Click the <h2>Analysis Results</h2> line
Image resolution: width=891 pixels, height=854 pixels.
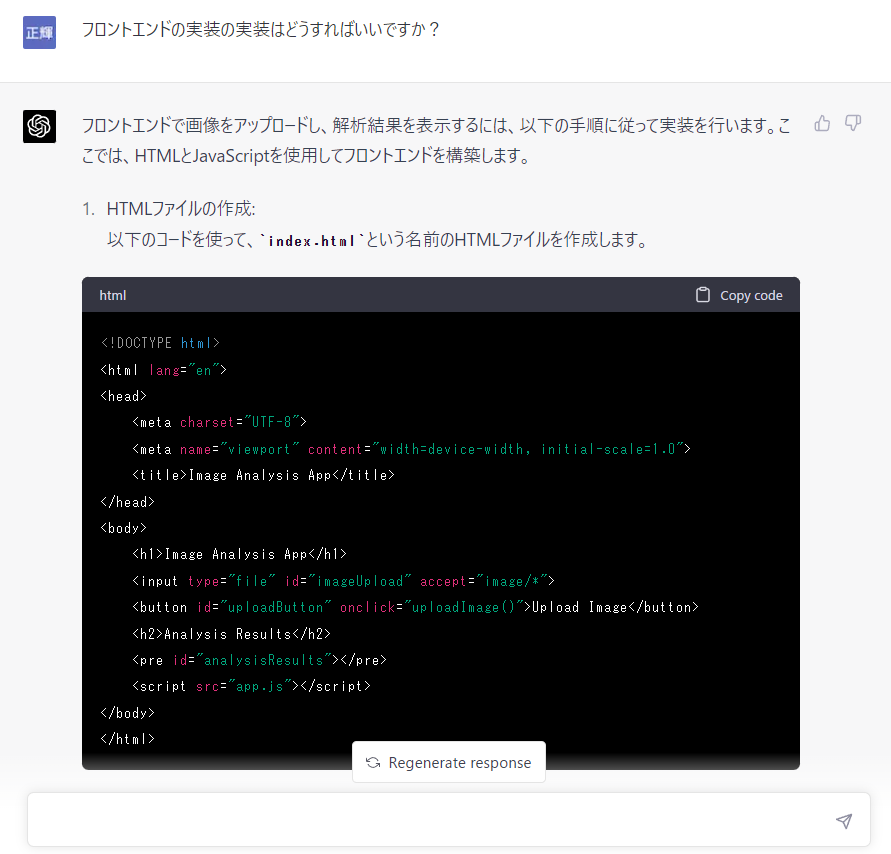coord(231,634)
